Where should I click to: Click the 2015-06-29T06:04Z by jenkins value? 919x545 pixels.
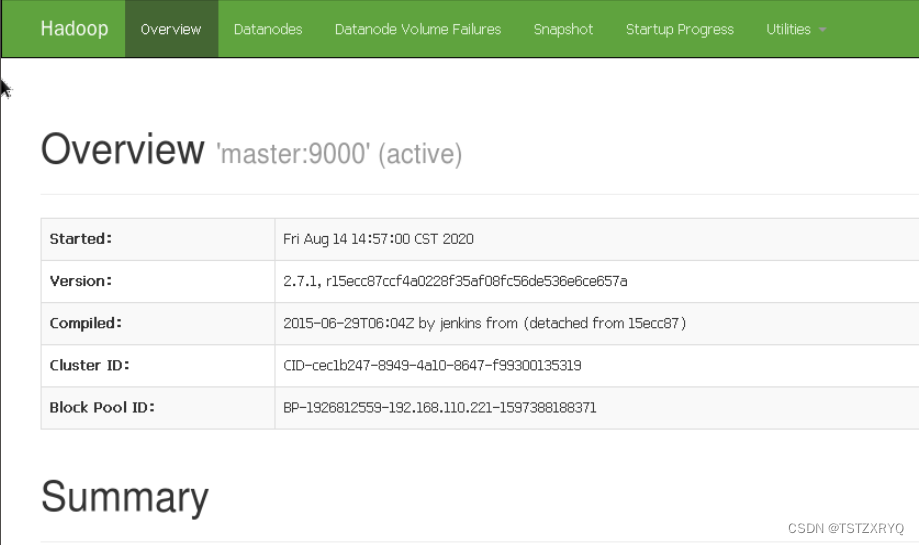point(485,323)
